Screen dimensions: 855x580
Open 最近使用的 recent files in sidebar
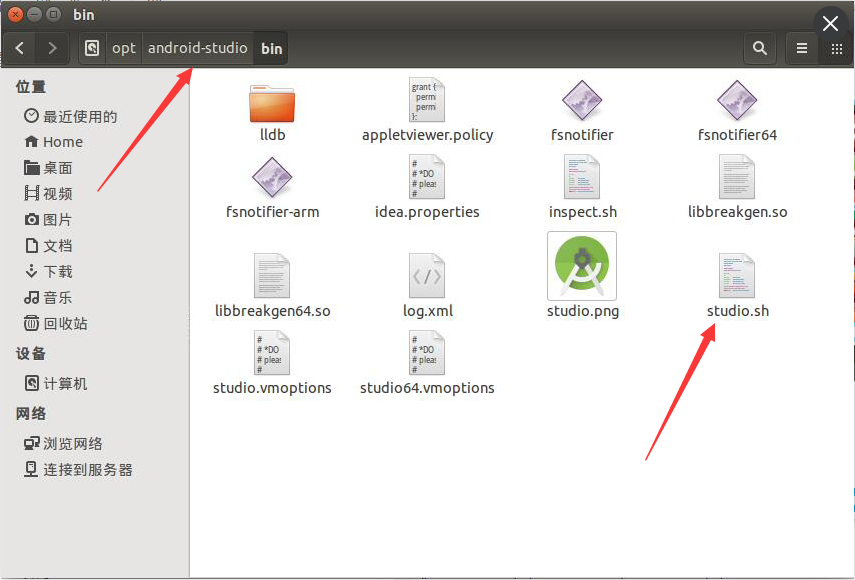coord(71,116)
